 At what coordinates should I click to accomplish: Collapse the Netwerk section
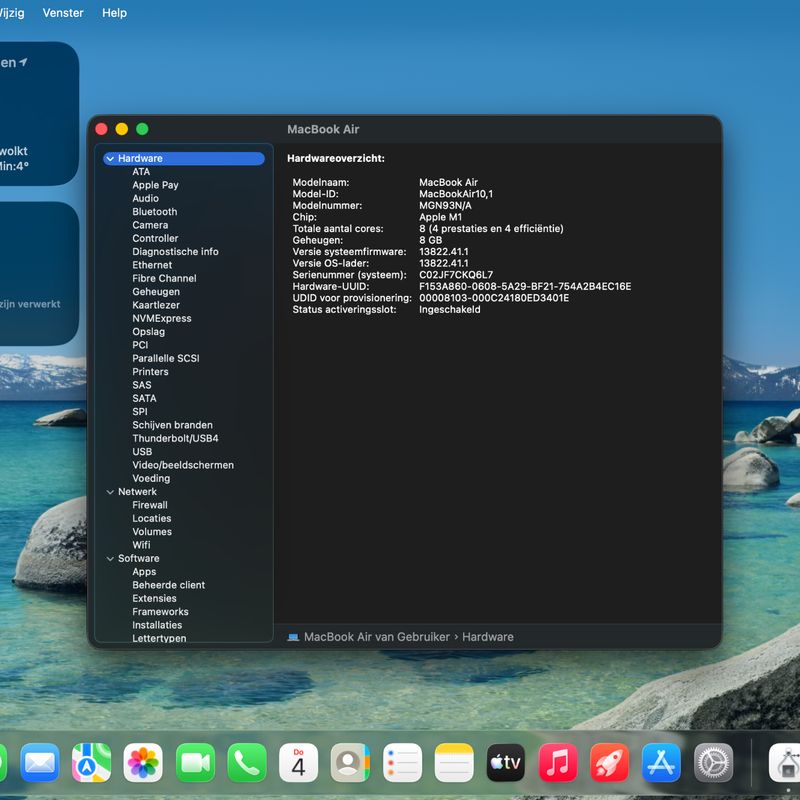click(110, 492)
